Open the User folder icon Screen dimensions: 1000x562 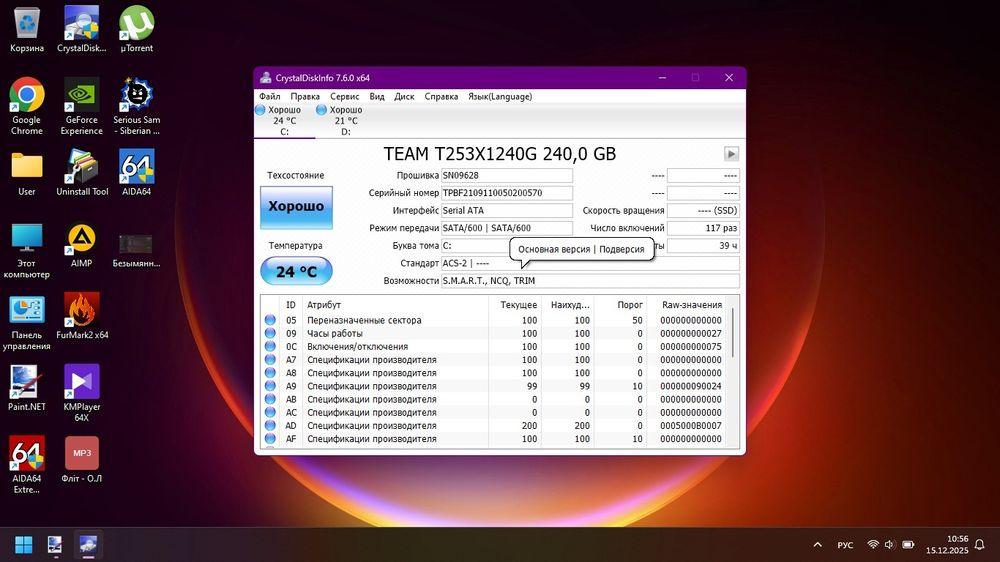pyautogui.click(x=27, y=173)
